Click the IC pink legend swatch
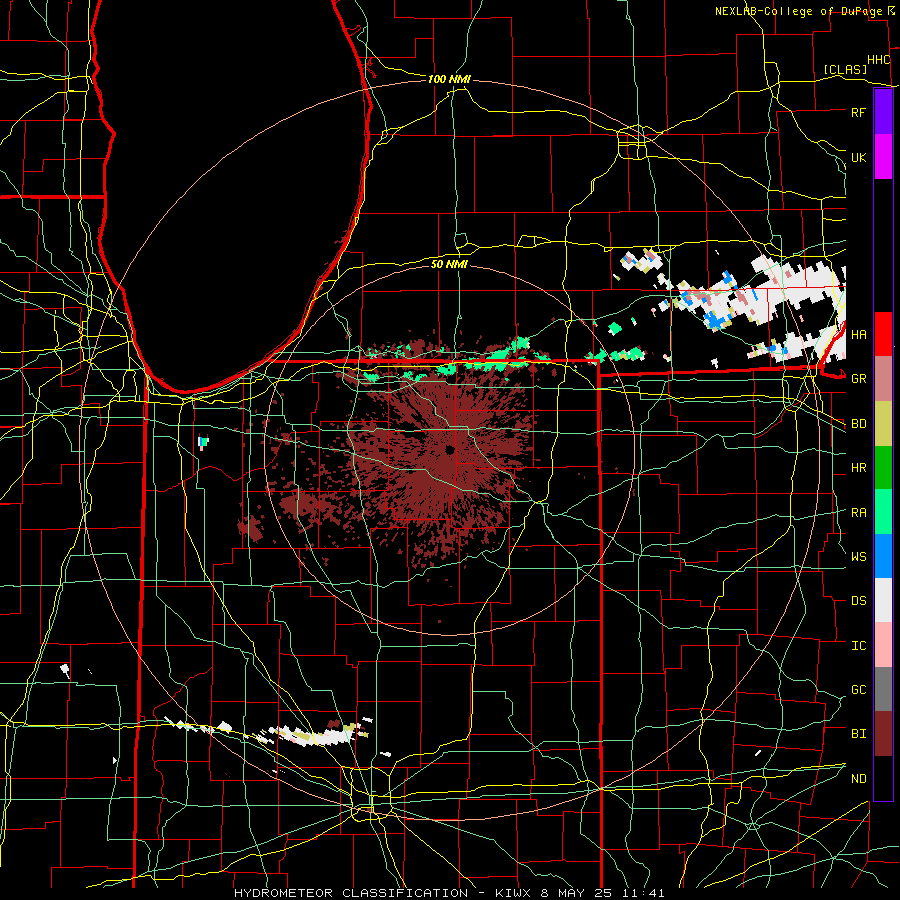Image resolution: width=900 pixels, height=900 pixels. [x=883, y=645]
